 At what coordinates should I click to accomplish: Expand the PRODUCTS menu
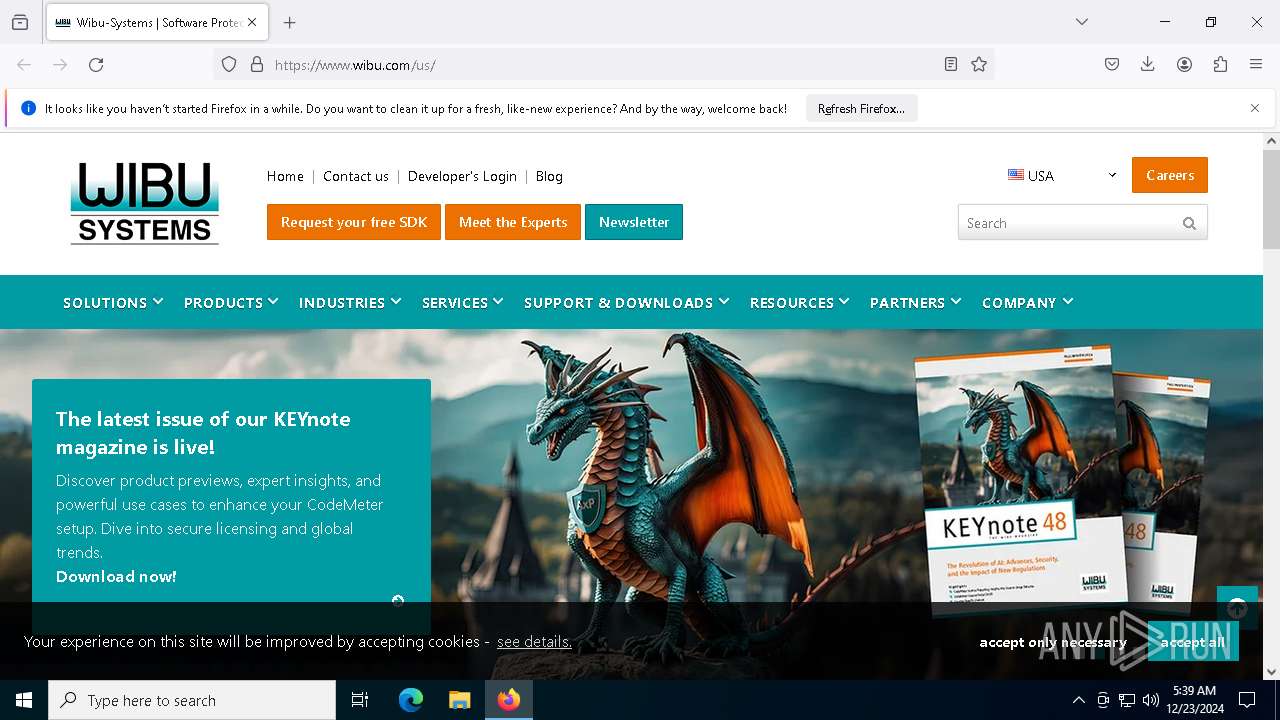231,302
